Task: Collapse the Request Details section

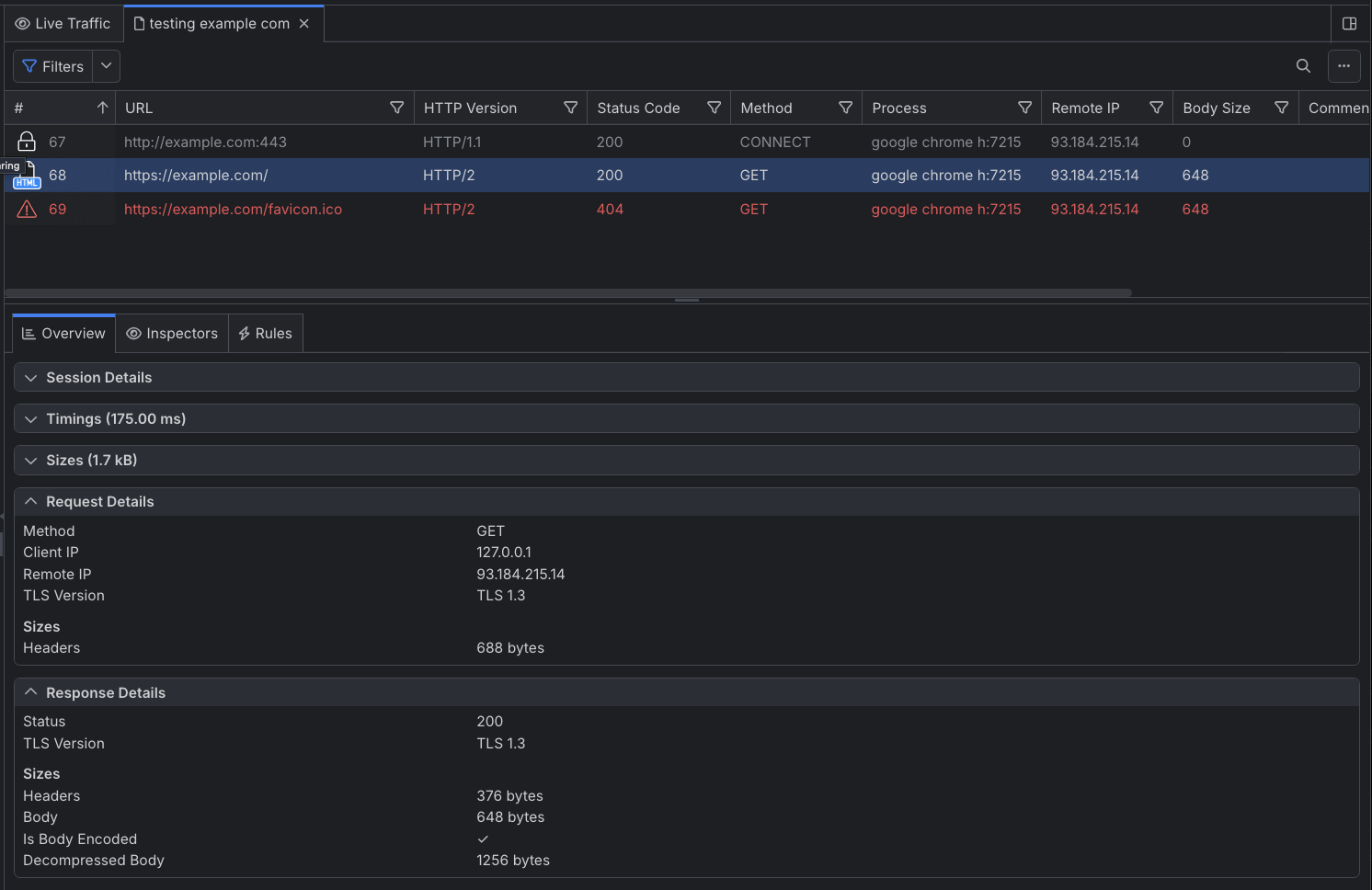Action: pos(686,502)
